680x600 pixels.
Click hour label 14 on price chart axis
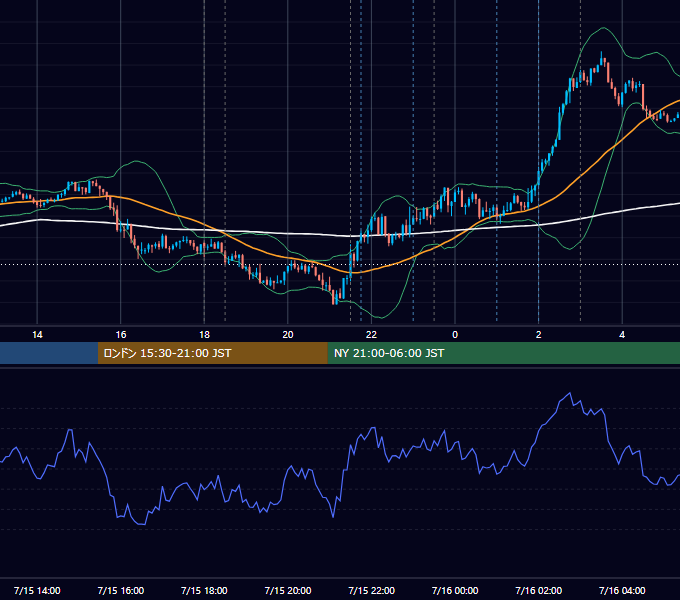(37, 335)
